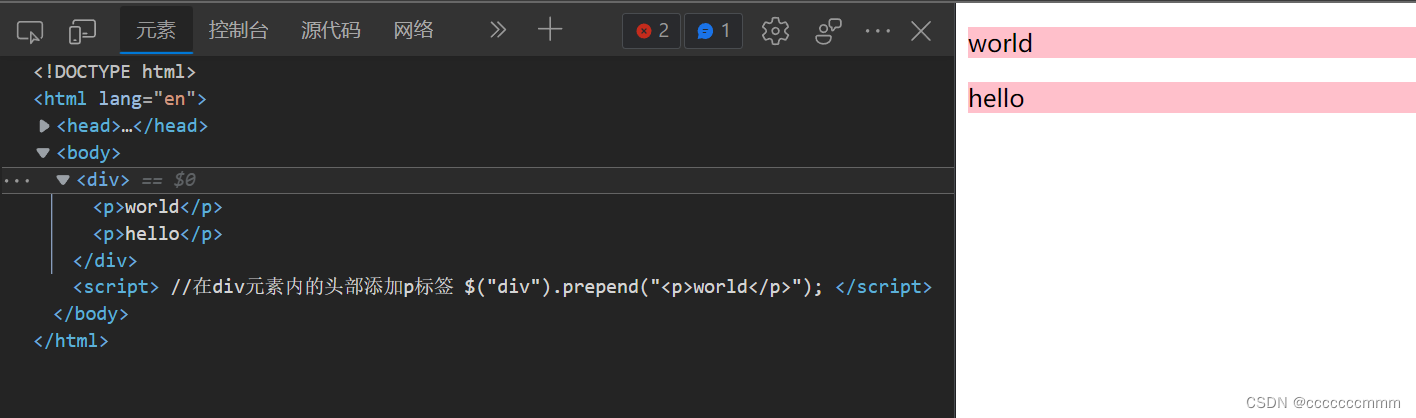This screenshot has height=418, width=1416.
Task: Expand the collapsed head element
Action: (x=43, y=126)
